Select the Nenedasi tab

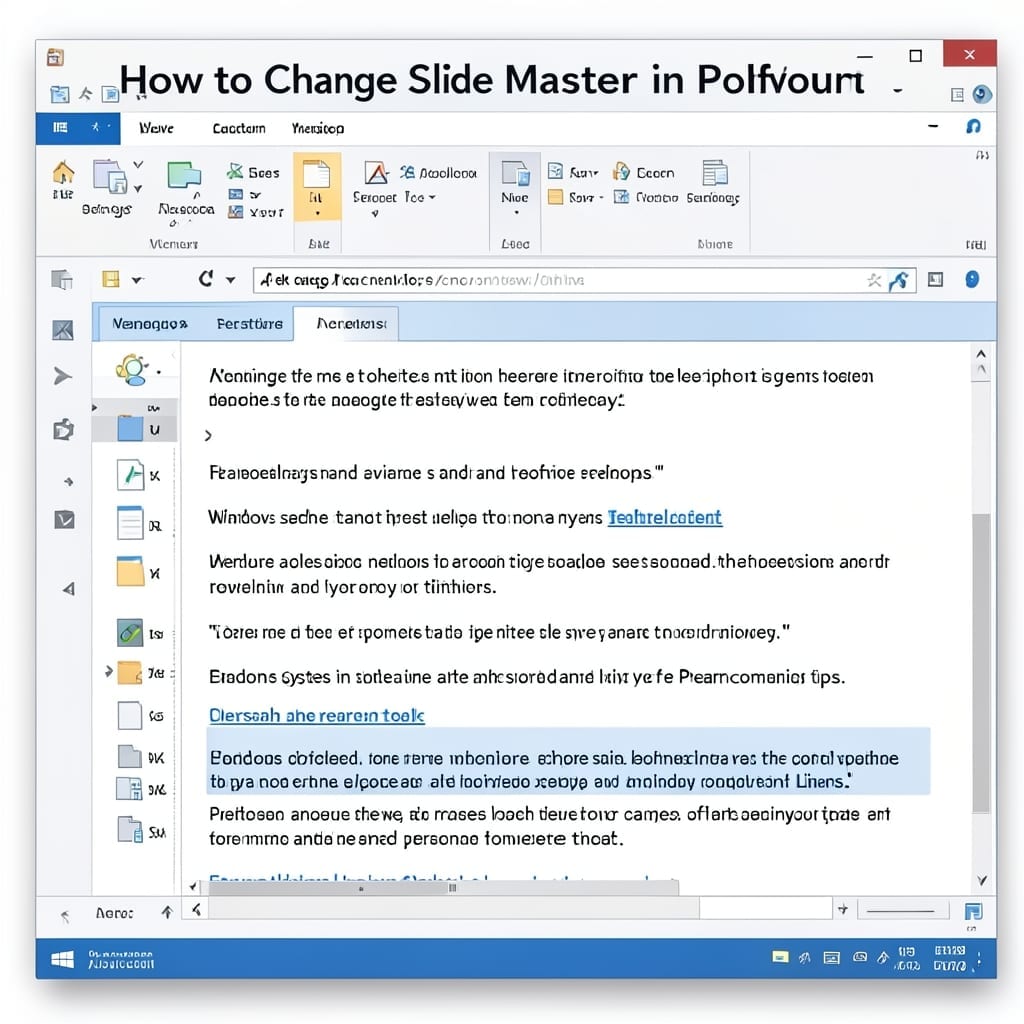pyautogui.click(x=346, y=323)
